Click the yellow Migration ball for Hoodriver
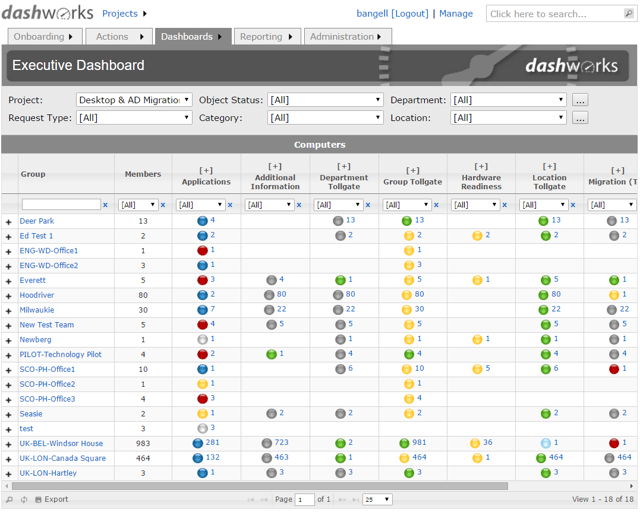This screenshot has width=640, height=519. pos(614,295)
